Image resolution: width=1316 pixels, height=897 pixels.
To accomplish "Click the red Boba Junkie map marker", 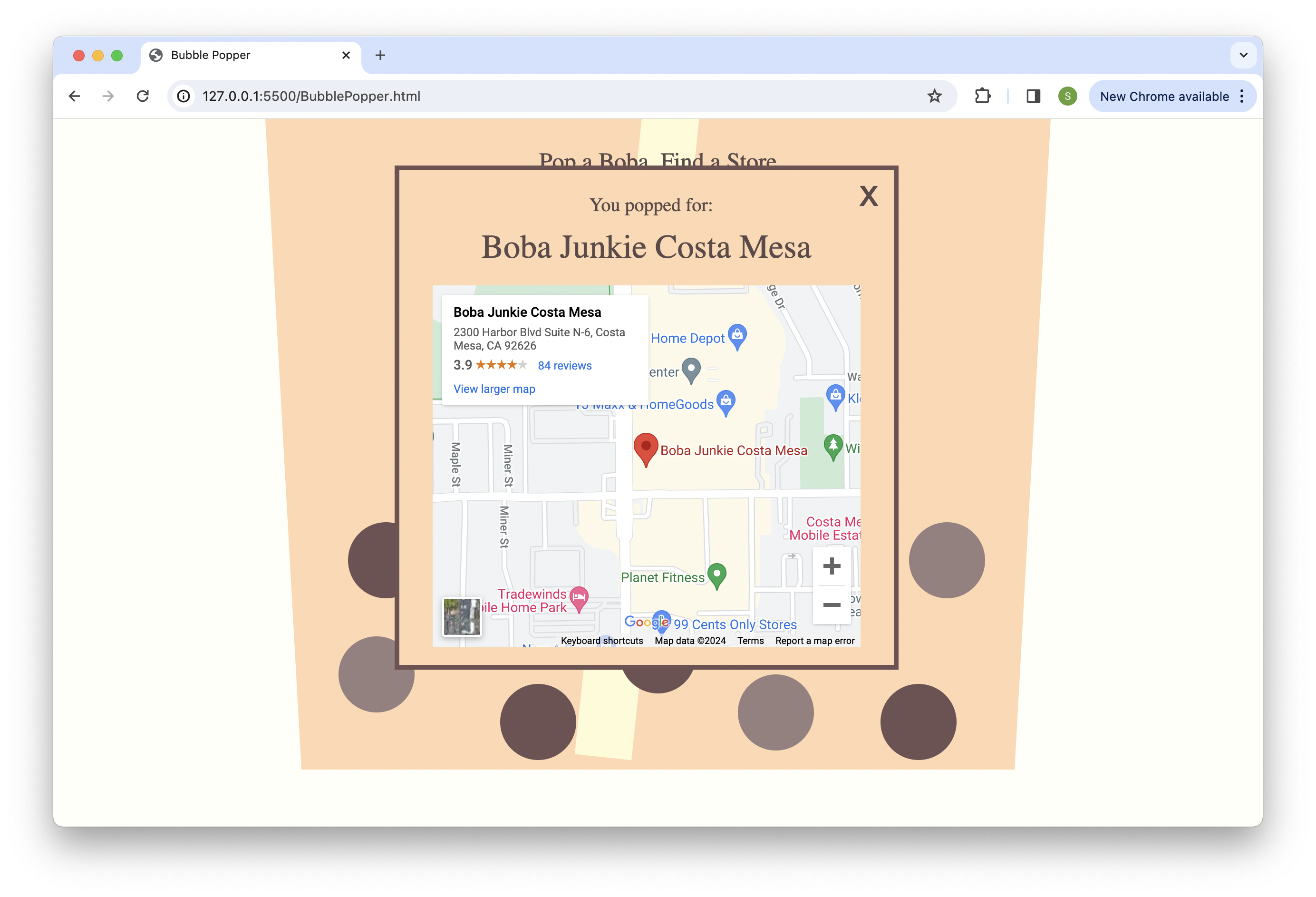I will pyautogui.click(x=646, y=448).
